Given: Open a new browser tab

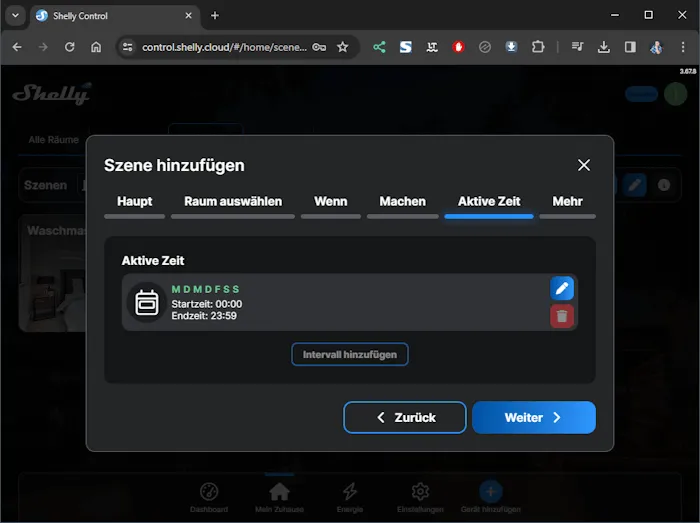Looking at the screenshot, I should (x=214, y=15).
